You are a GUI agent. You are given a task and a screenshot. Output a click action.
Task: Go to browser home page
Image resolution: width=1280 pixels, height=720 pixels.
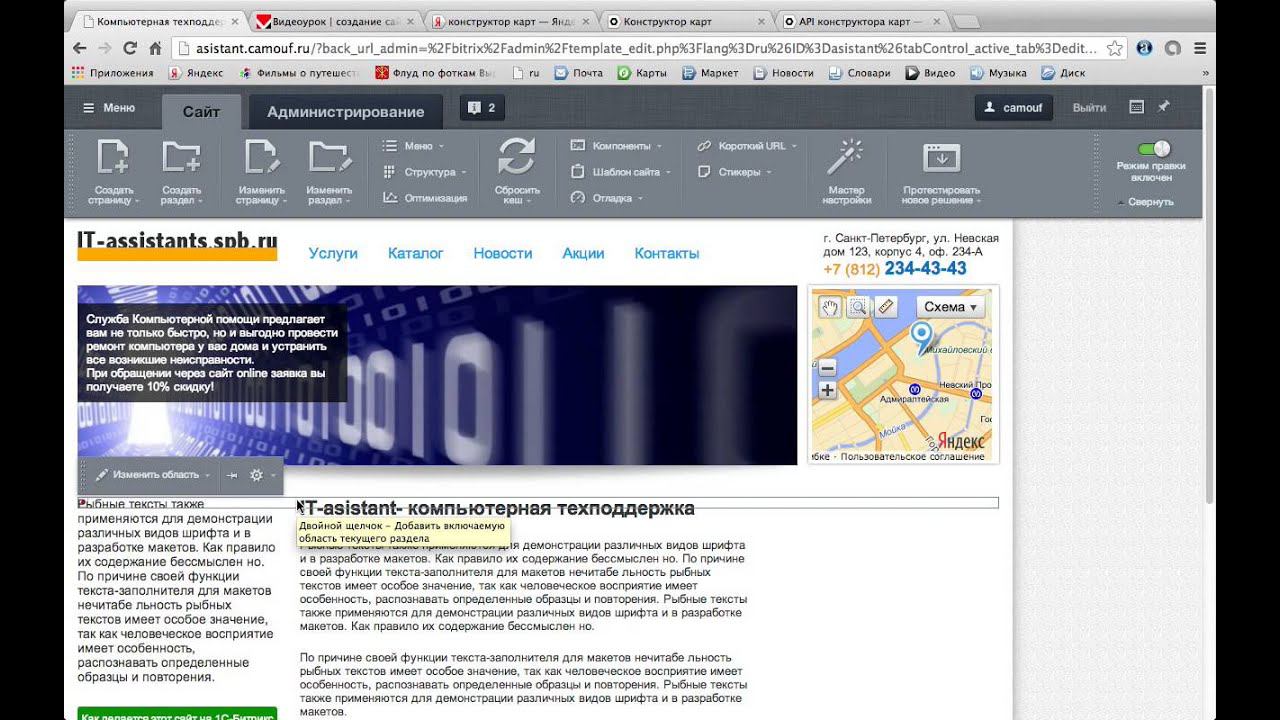point(155,48)
